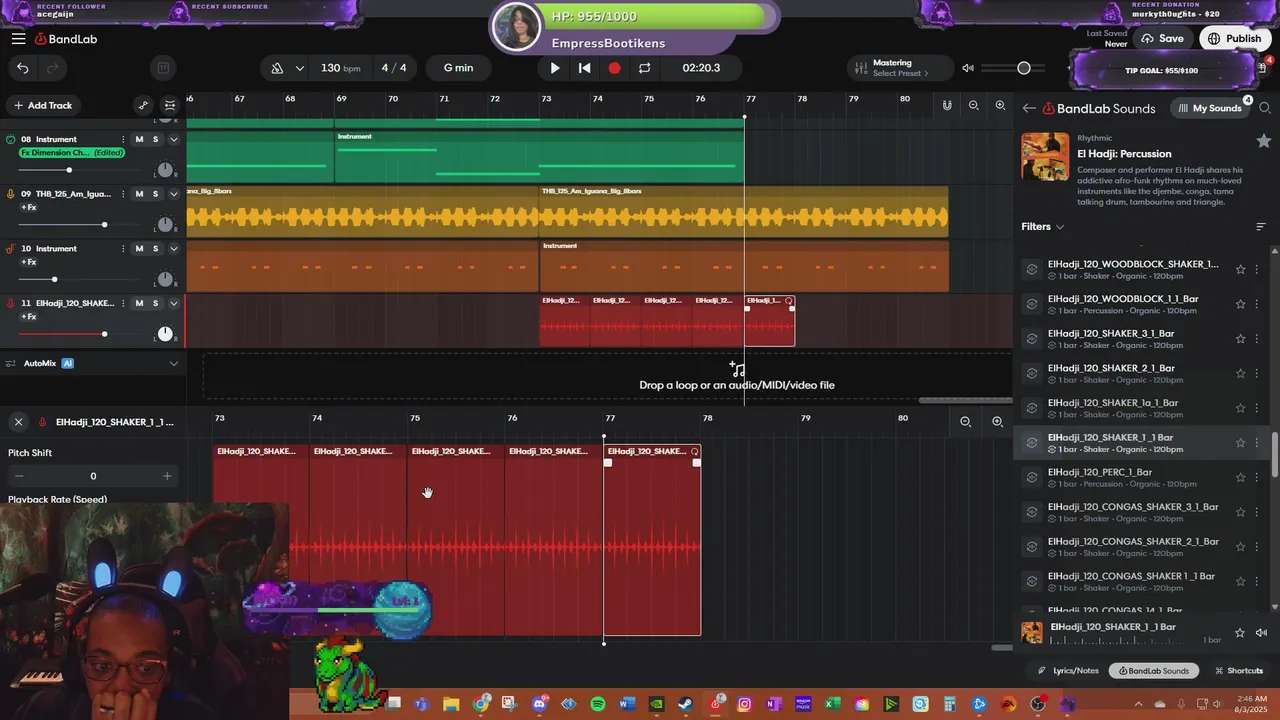Click the Undo arrow
This screenshot has width=1280, height=720.
pyautogui.click(x=23, y=68)
